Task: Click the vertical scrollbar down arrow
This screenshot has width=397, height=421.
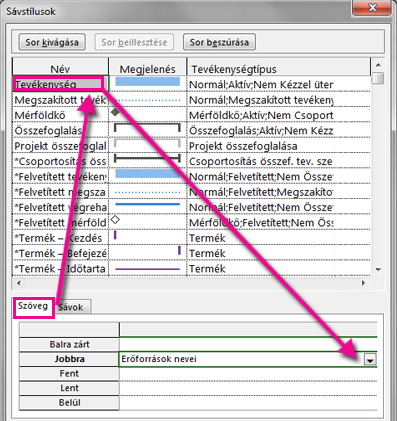Action: coord(378,269)
